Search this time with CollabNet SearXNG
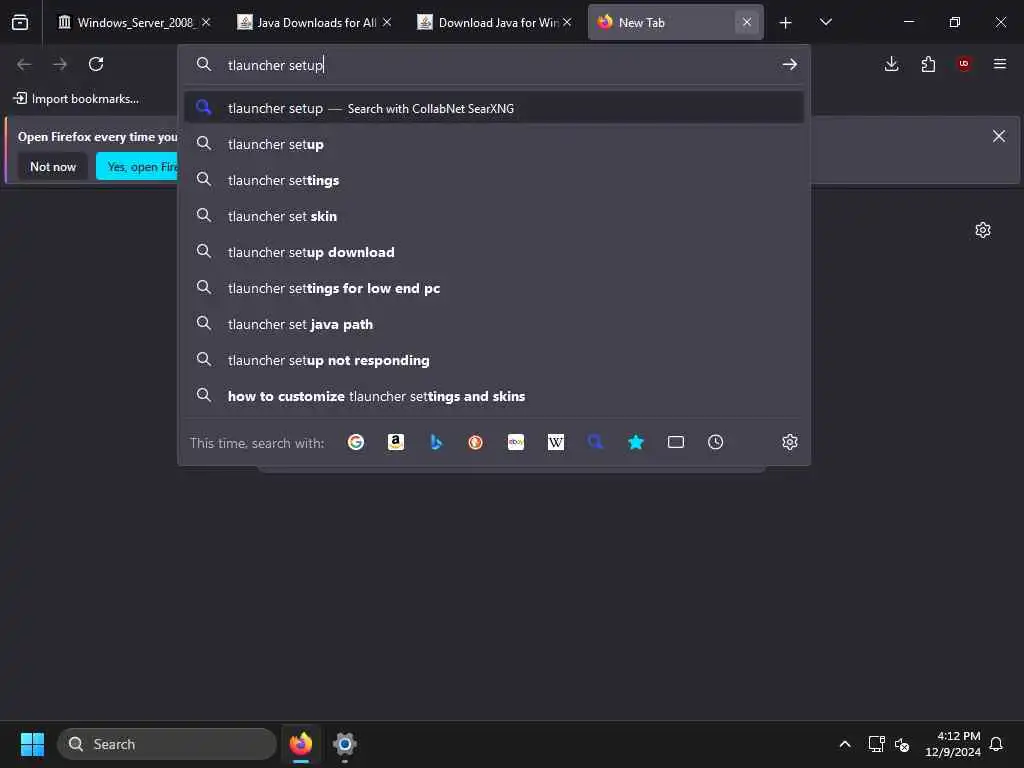1024x768 pixels. [596, 442]
